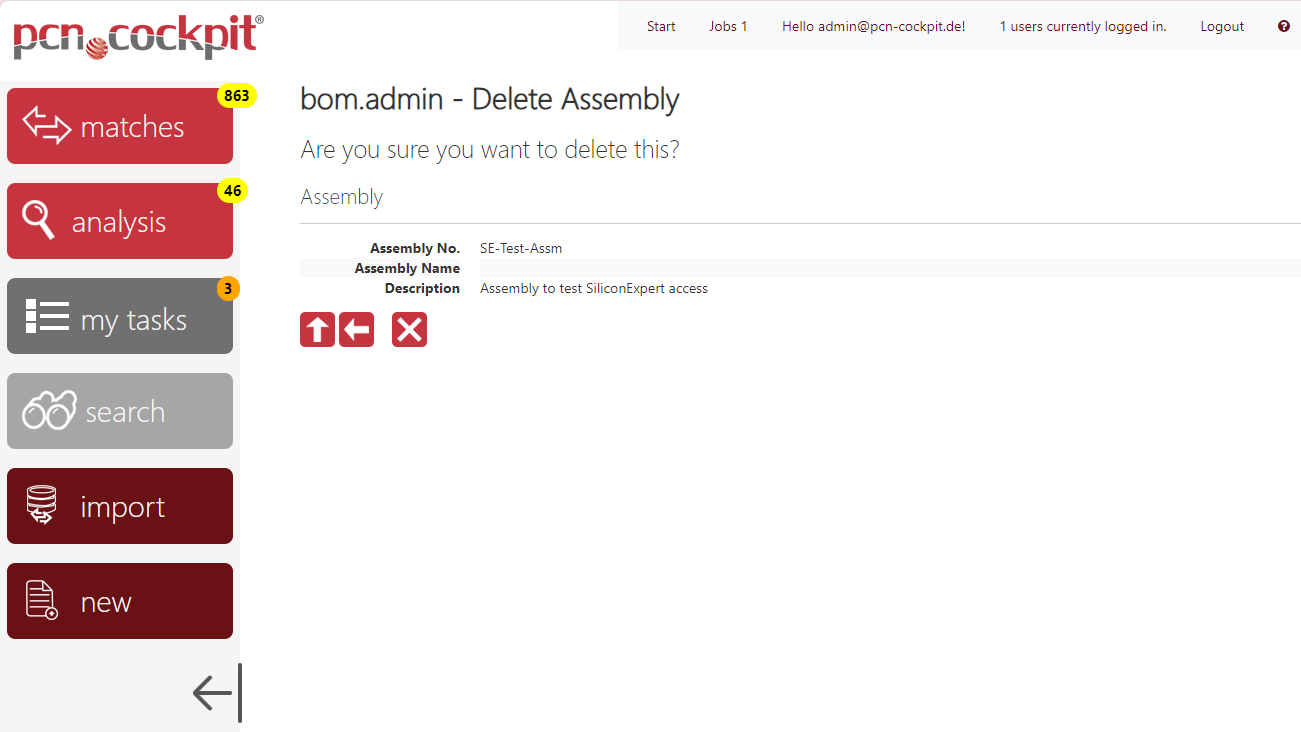Image resolution: width=1301 pixels, height=732 pixels.
Task: Click the analysis magnifier icon
Action: 39,220
